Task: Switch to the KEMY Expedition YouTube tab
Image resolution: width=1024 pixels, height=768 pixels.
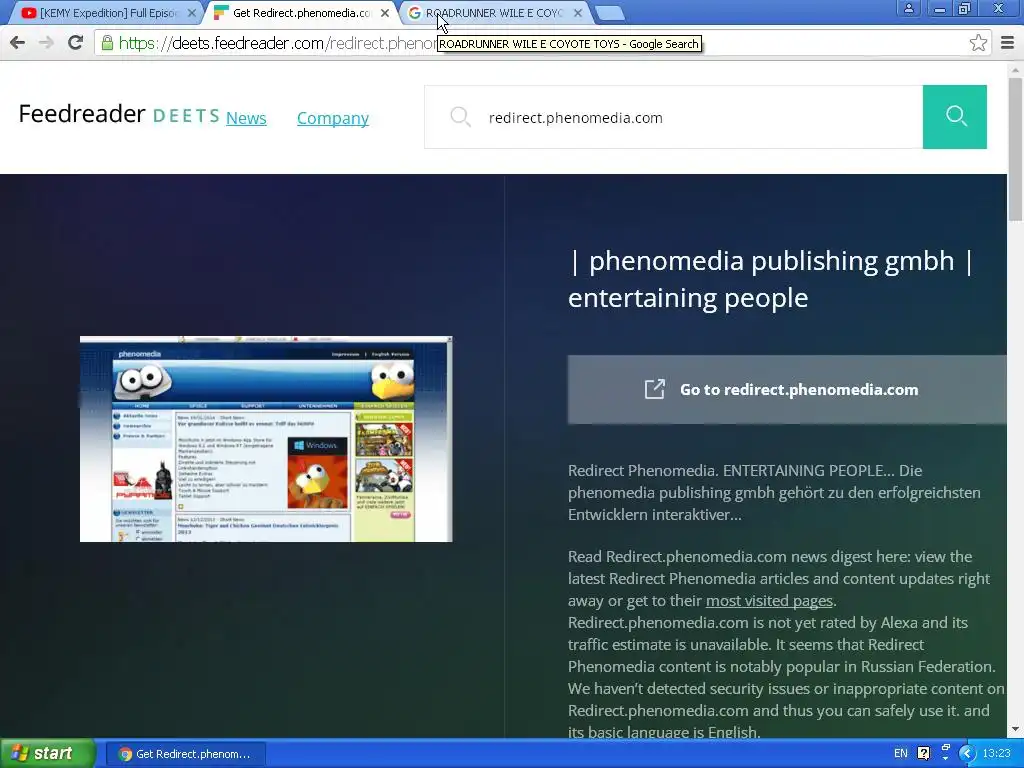Action: [104, 13]
